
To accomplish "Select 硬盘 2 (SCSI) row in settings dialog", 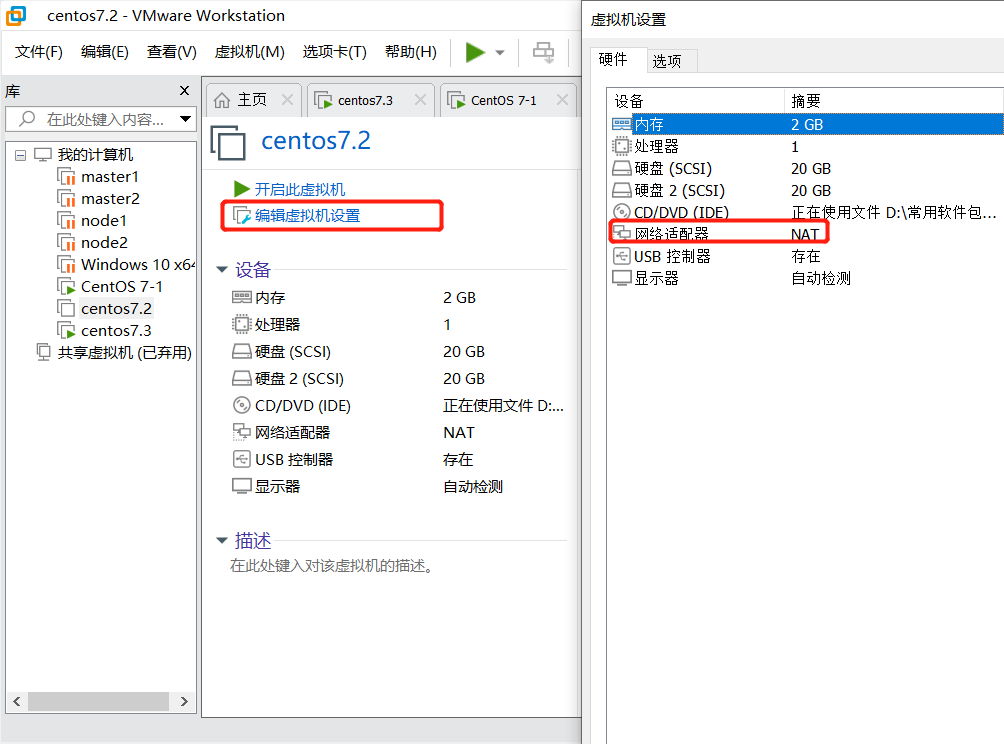I will point(806,190).
